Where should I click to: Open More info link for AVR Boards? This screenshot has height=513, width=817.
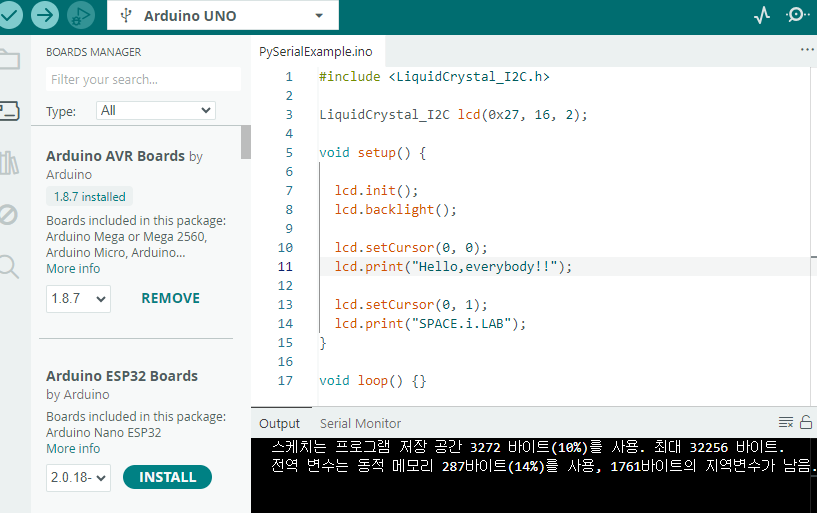coord(73,269)
